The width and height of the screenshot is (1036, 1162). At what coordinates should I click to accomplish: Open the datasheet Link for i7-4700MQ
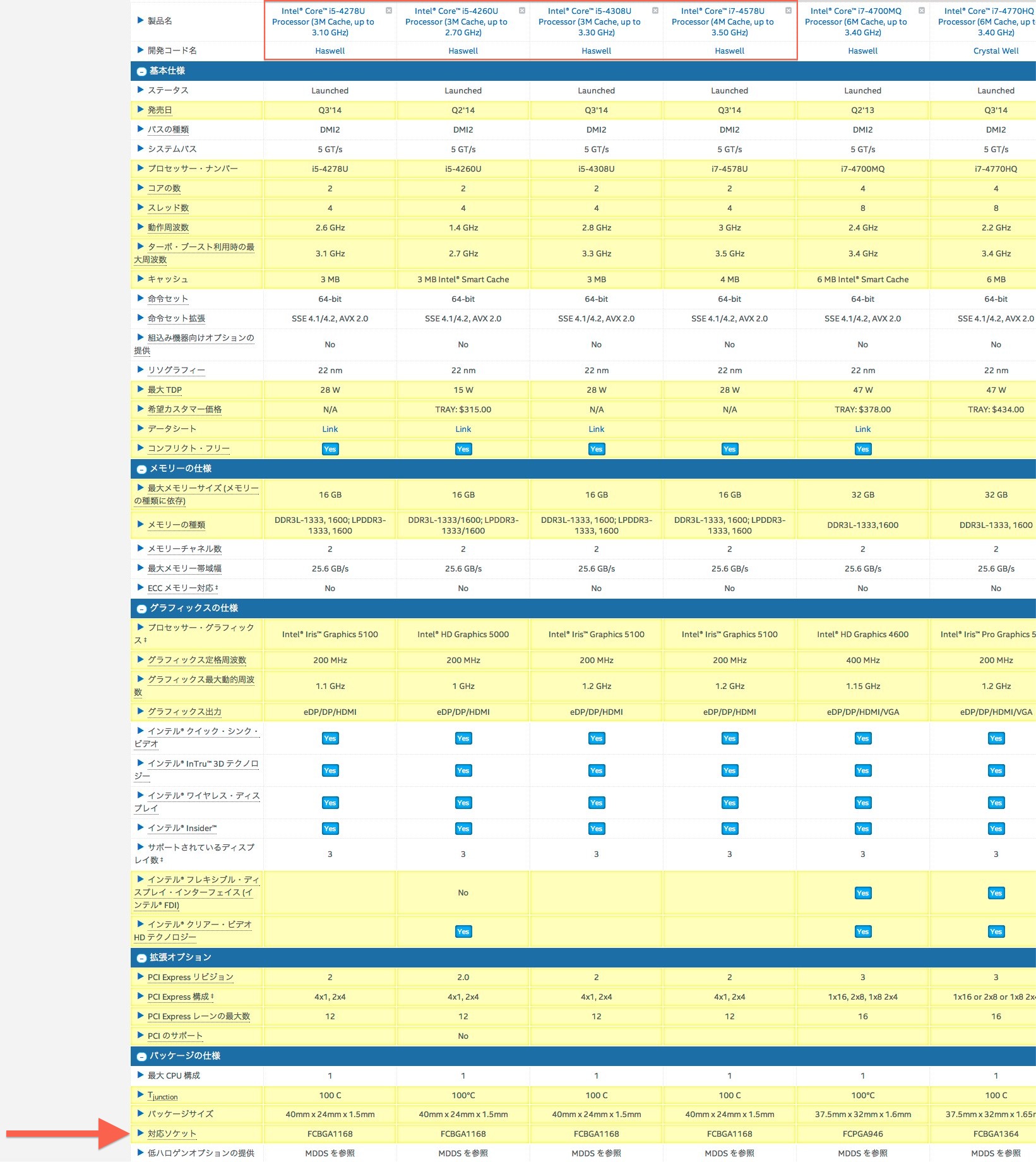[863, 429]
